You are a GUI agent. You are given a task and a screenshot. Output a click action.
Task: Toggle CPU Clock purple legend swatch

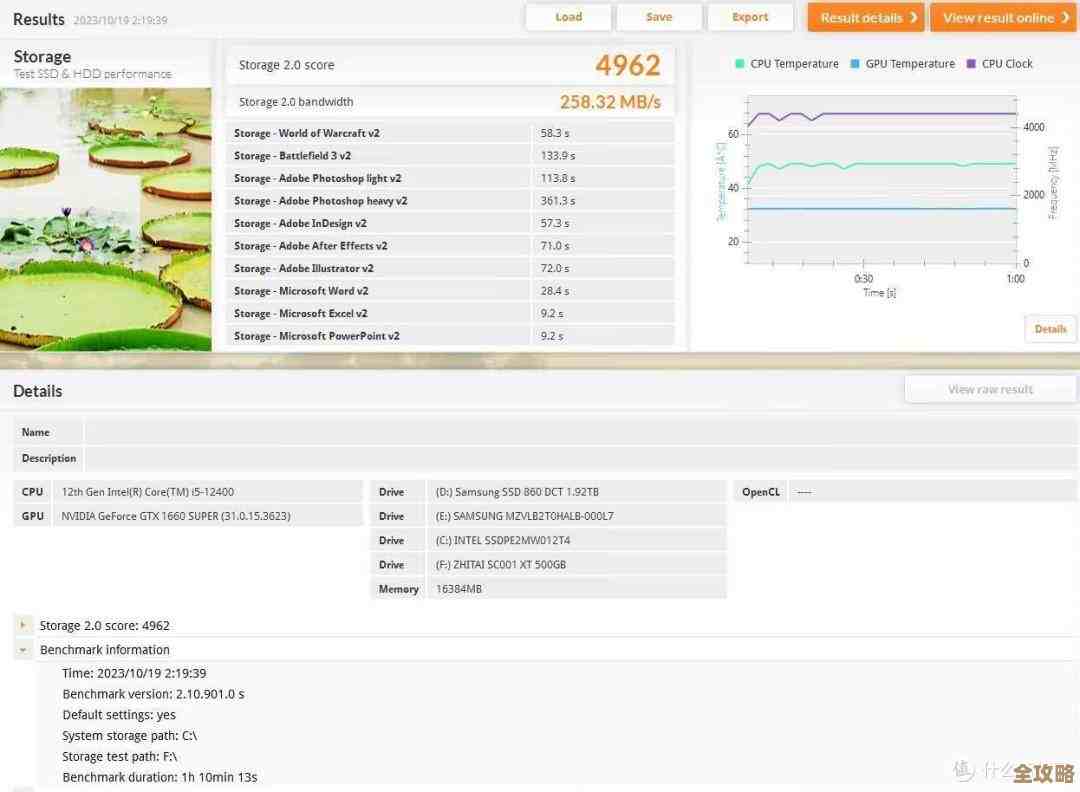tap(971, 64)
